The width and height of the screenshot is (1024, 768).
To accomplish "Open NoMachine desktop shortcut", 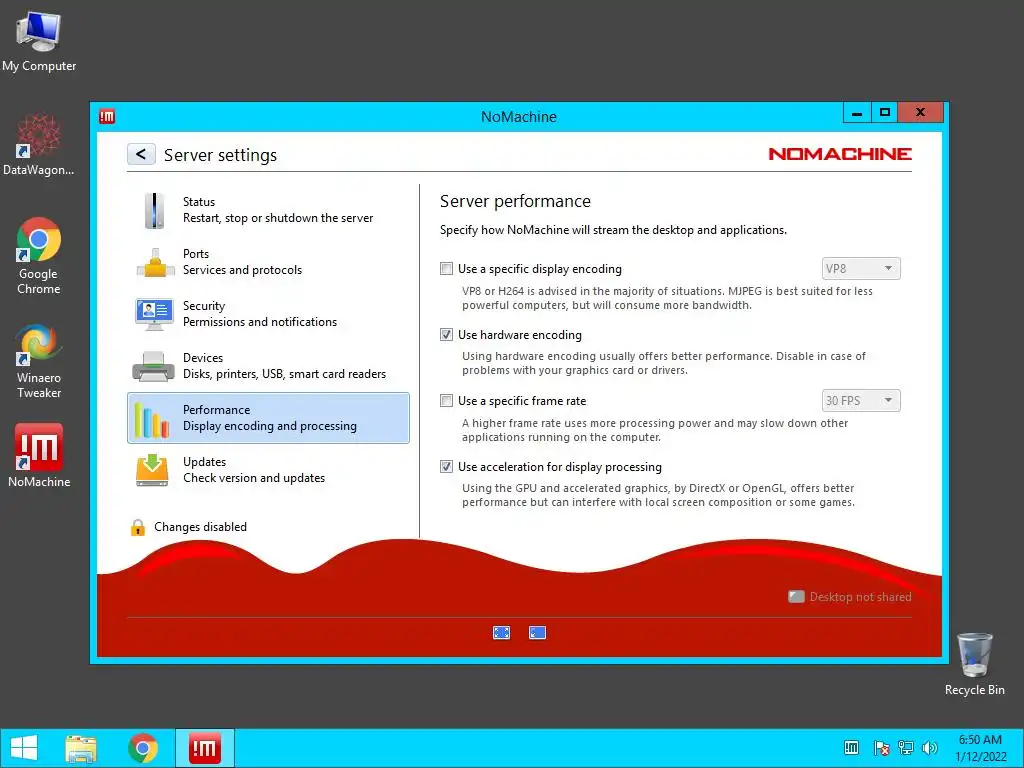I will (39, 456).
